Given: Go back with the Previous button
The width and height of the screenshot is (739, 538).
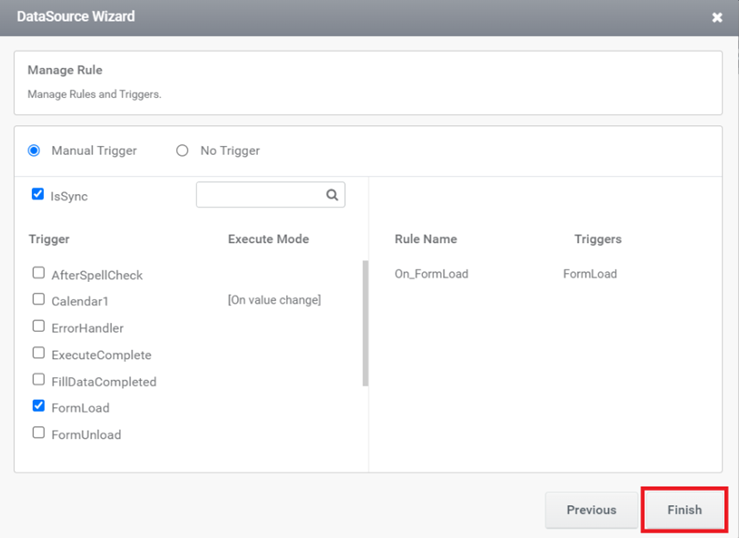Looking at the screenshot, I should coord(591,510).
